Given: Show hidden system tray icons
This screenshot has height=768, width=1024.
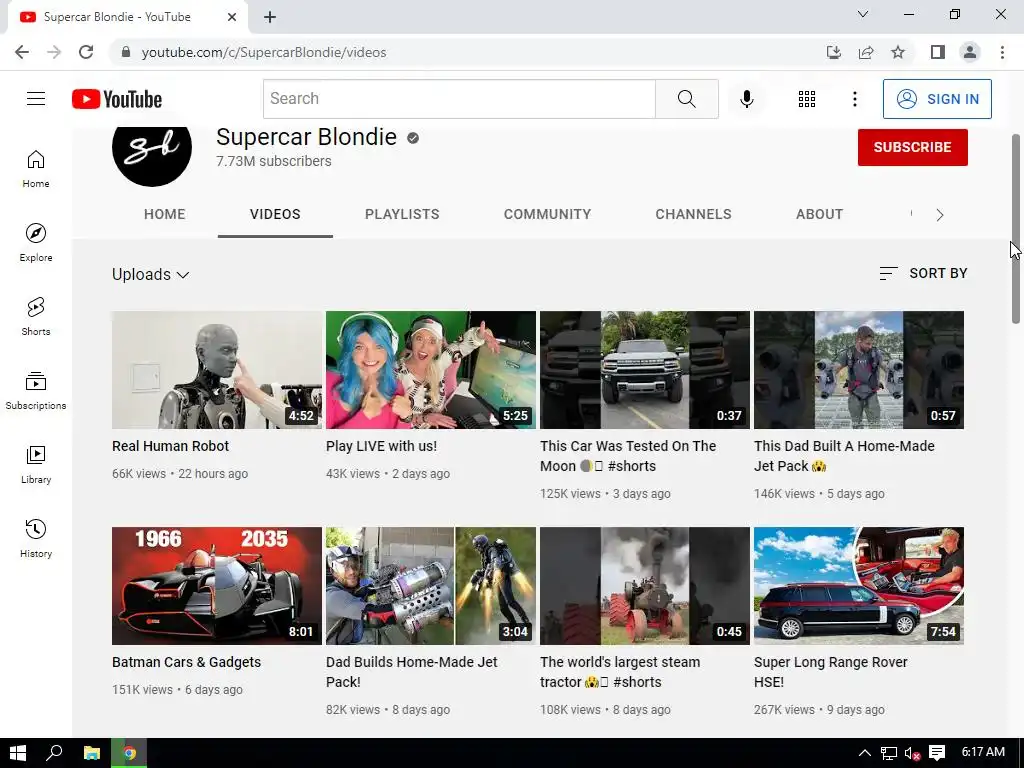Looking at the screenshot, I should [864, 753].
